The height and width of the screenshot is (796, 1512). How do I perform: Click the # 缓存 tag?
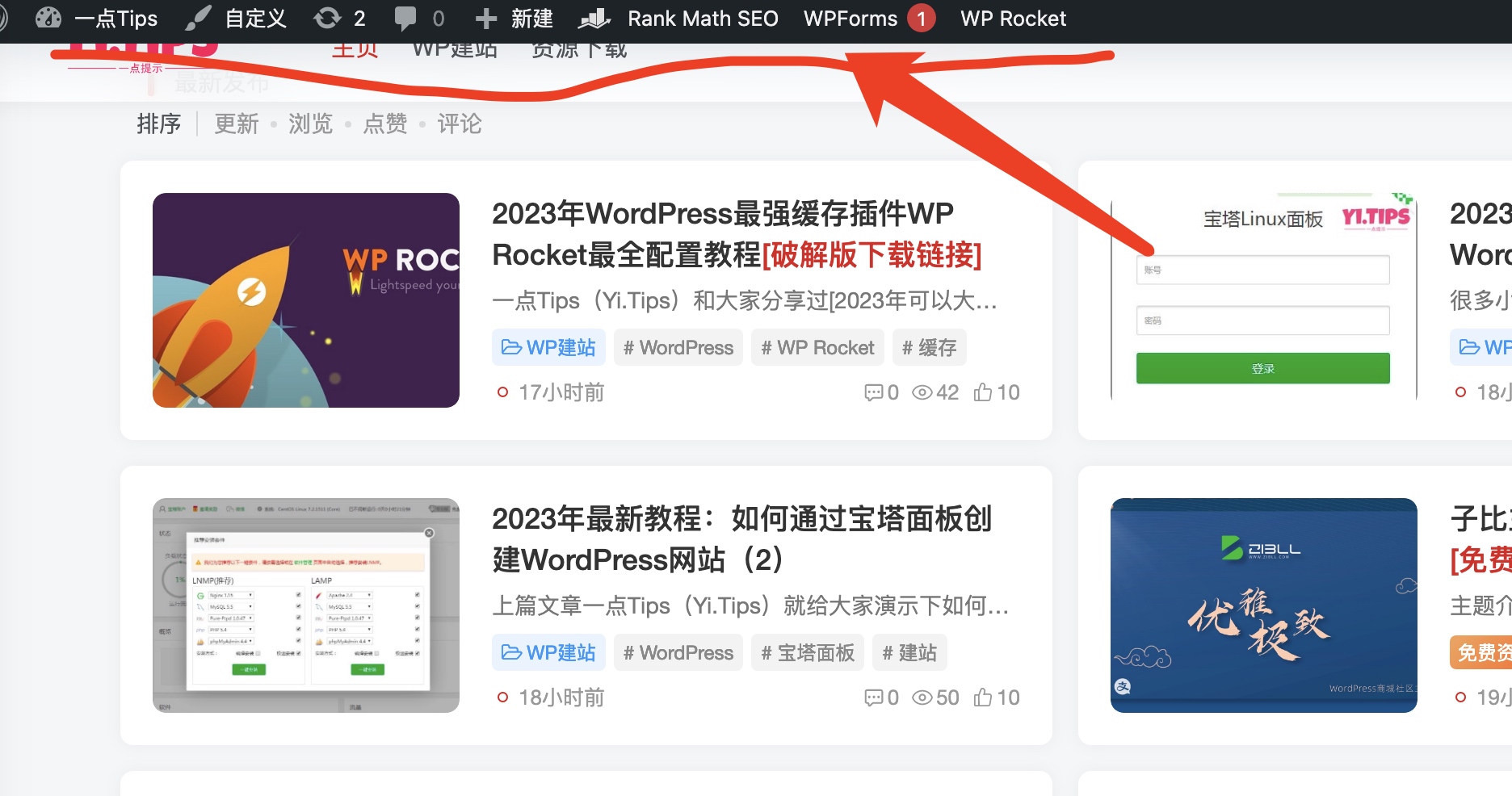pos(929,348)
